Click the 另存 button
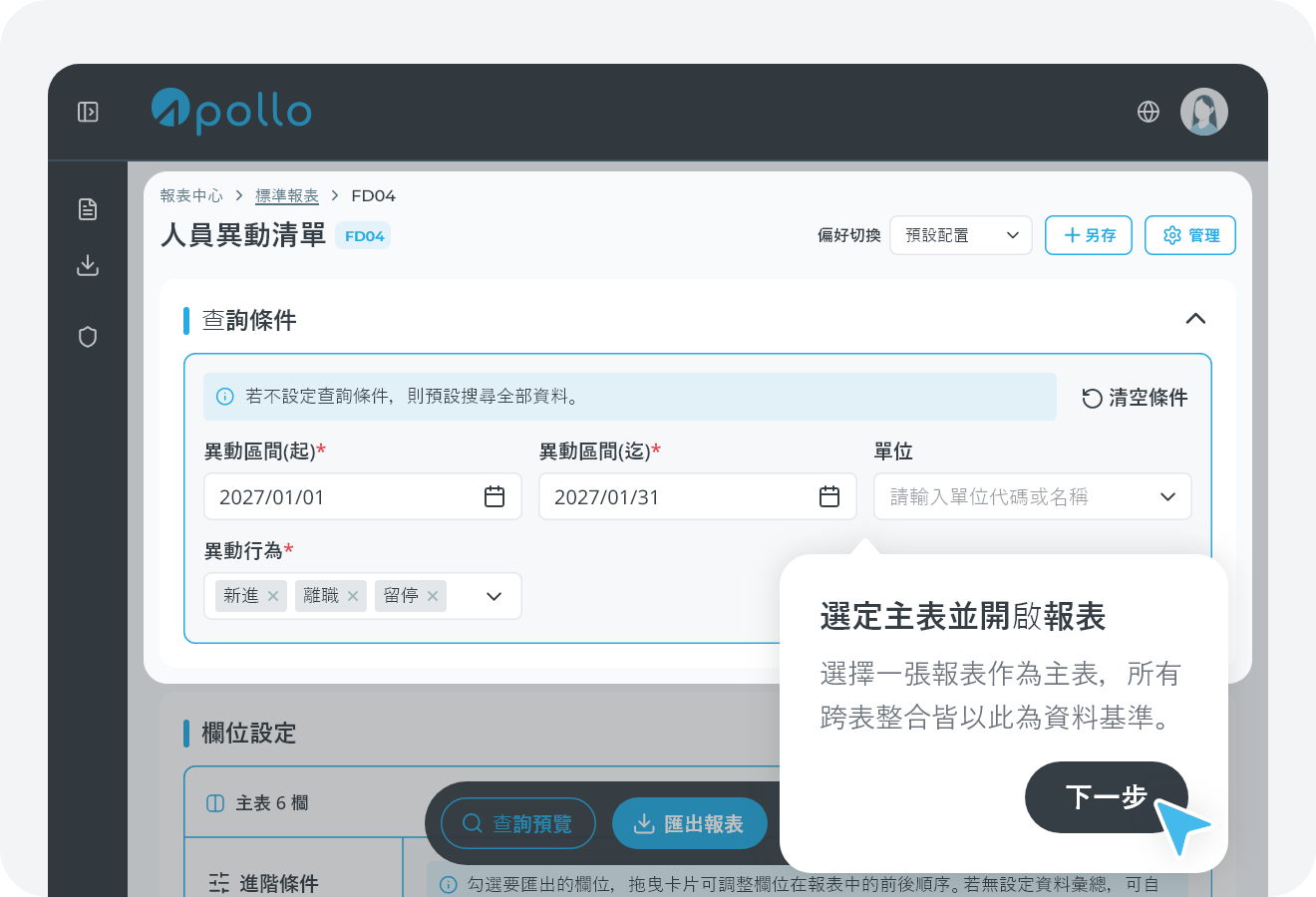The height and width of the screenshot is (897, 1316). pos(1089,235)
